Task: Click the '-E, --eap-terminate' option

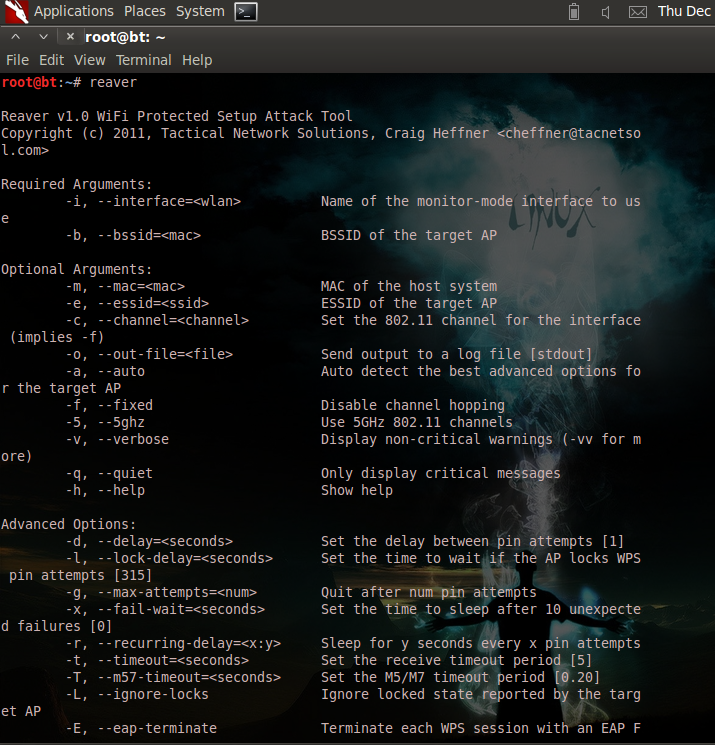Action: tap(141, 728)
